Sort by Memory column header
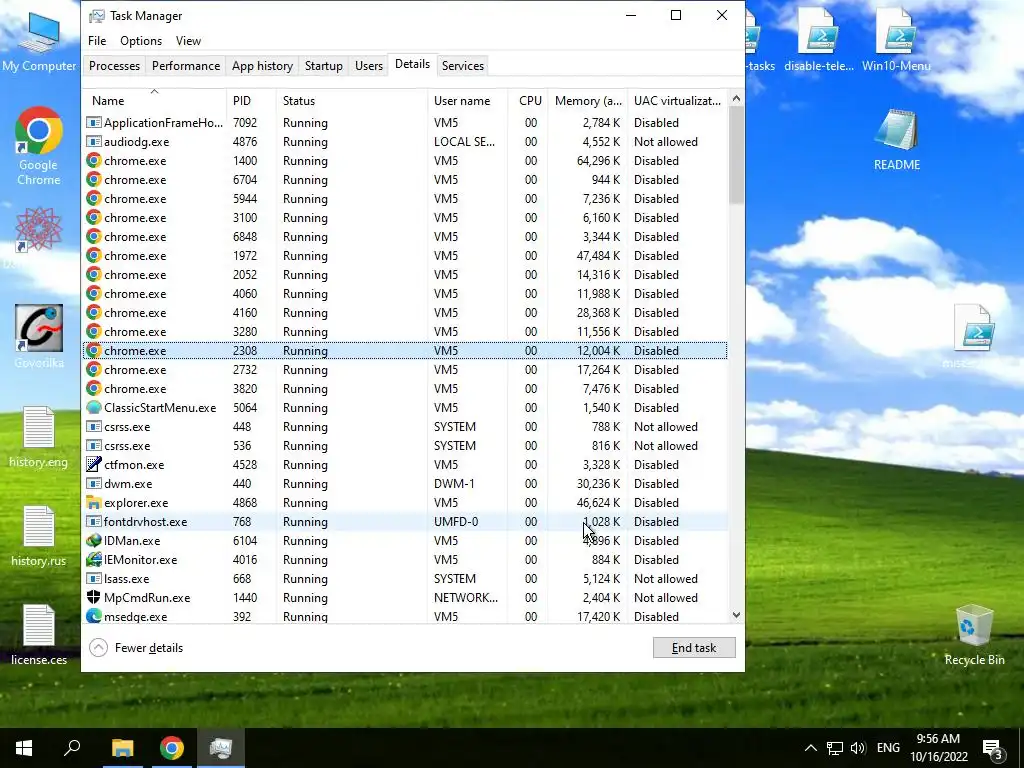 [588, 101]
